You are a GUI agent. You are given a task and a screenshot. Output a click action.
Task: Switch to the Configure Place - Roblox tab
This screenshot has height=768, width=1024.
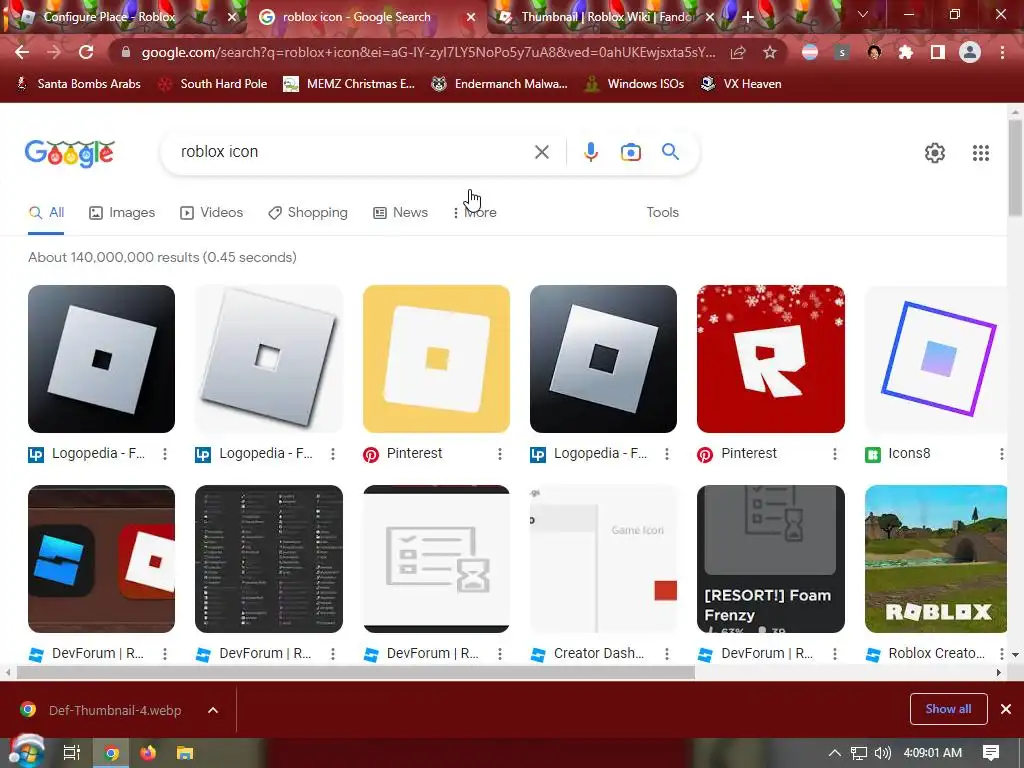109,17
